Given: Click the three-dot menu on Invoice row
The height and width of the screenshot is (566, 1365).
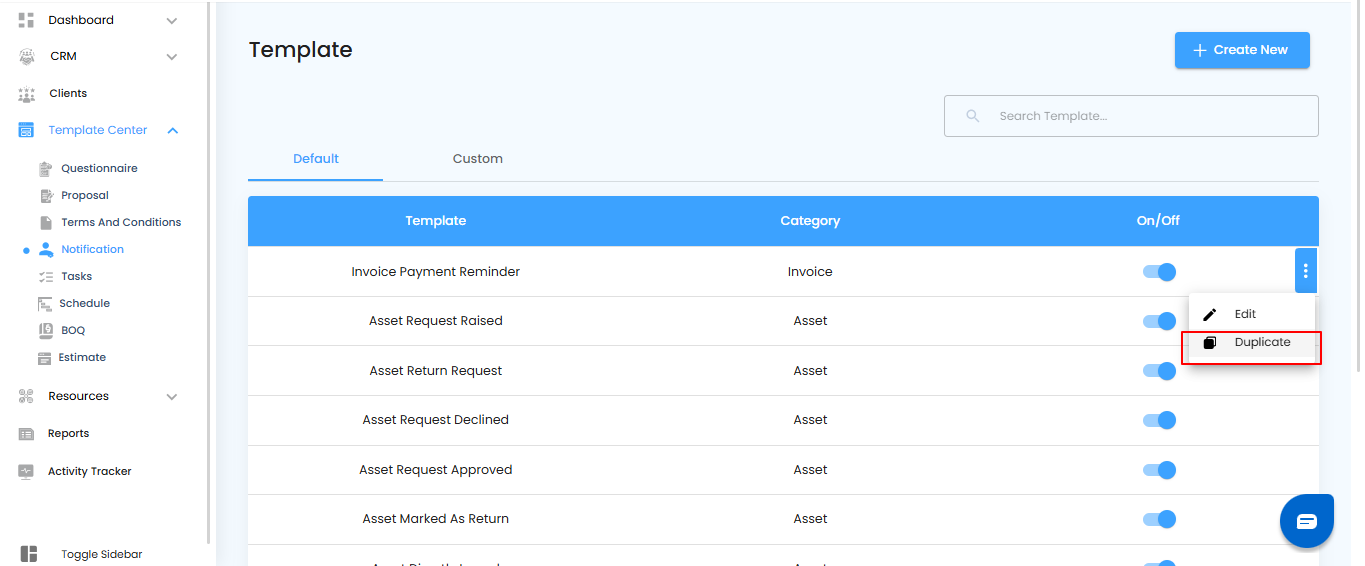Looking at the screenshot, I should coord(1305,271).
